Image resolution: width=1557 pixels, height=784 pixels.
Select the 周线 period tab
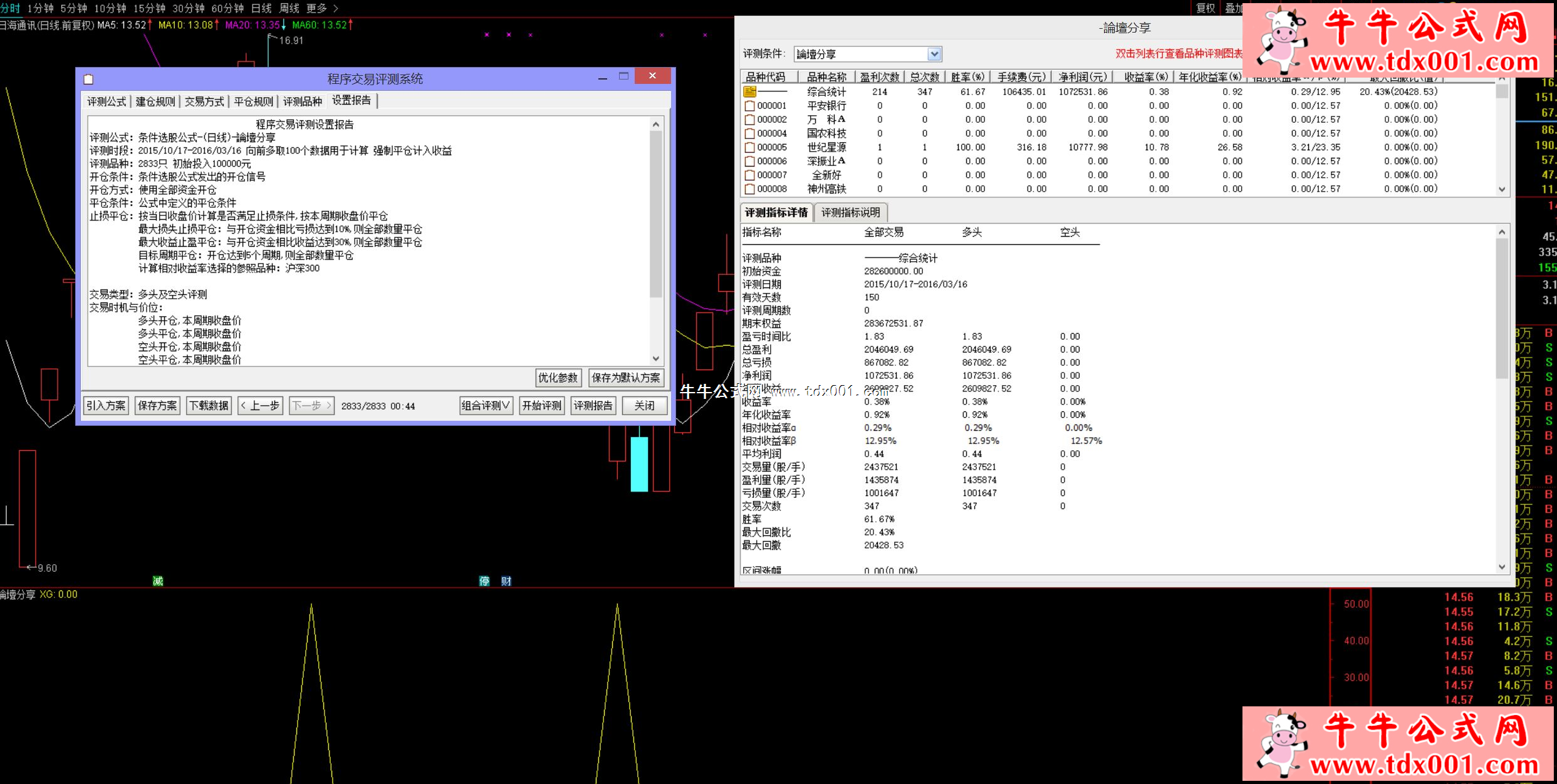289,8
